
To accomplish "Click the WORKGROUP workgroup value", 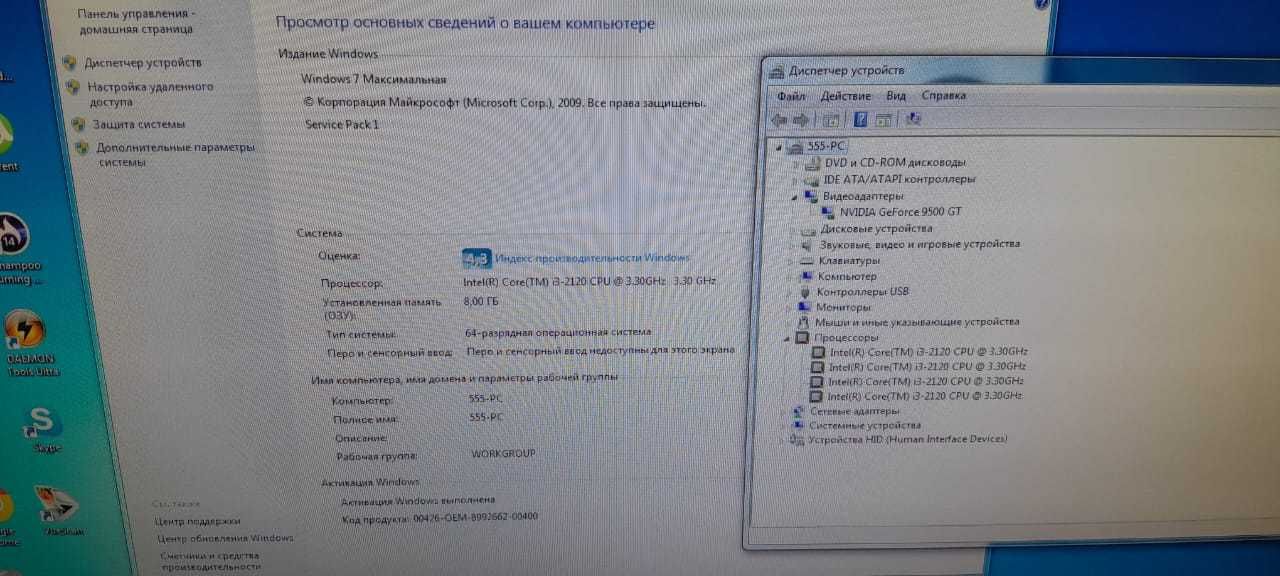I will (x=503, y=453).
